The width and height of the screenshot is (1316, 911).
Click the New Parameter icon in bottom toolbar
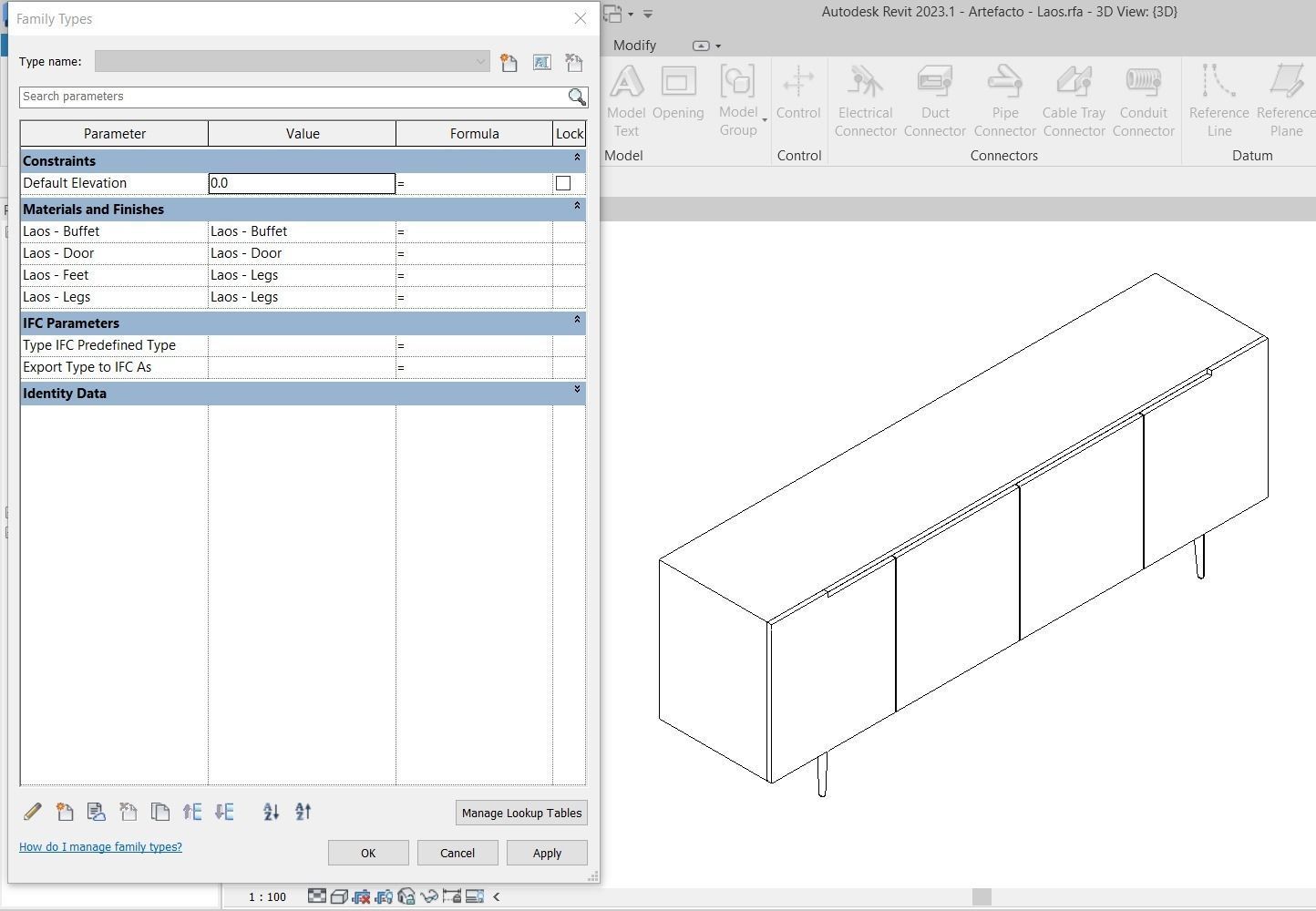coord(65,812)
